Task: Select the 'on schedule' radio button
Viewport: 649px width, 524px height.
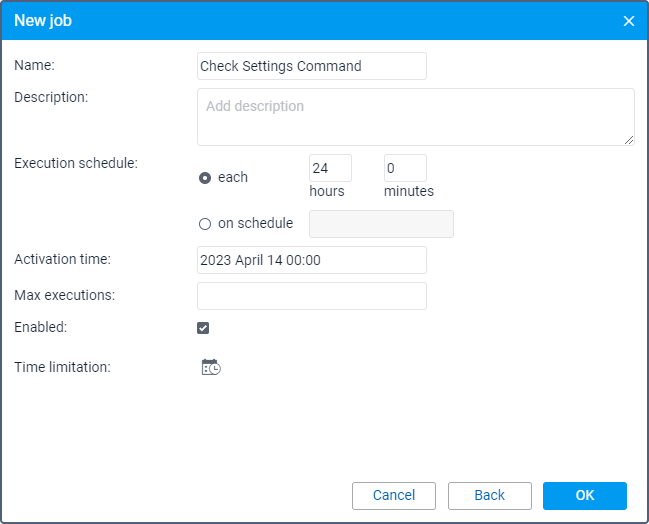Action: (205, 224)
